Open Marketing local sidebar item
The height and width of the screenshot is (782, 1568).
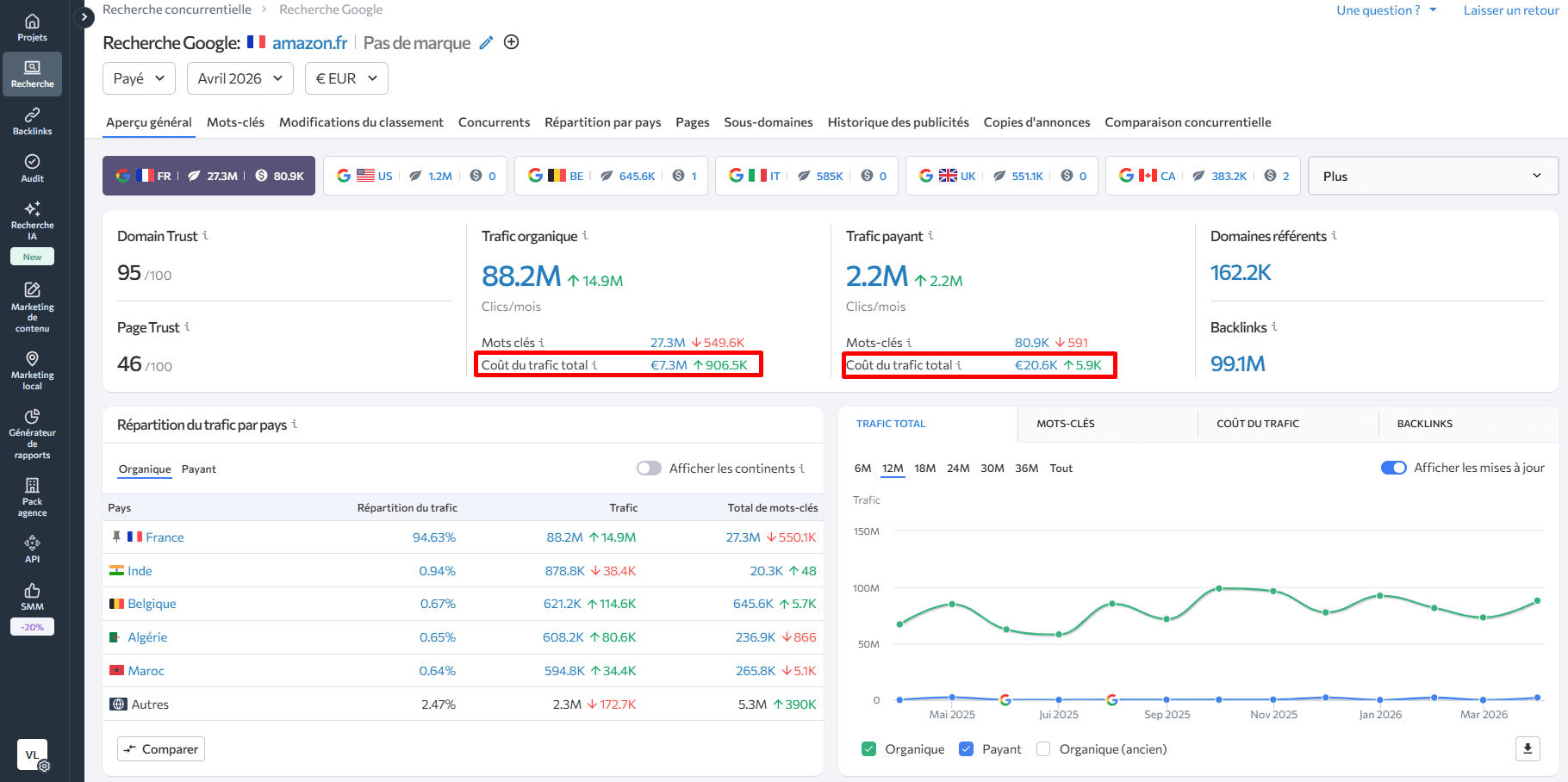coord(32,369)
